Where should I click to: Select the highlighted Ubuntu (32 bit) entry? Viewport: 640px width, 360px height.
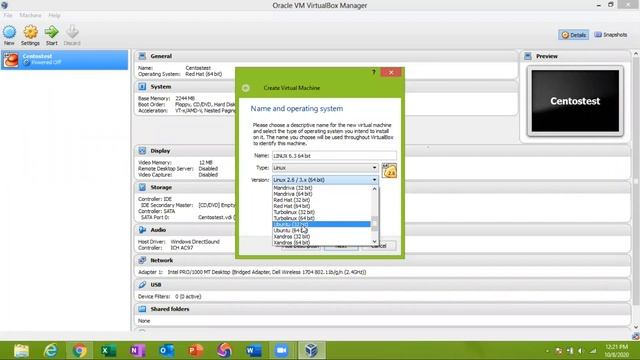coord(322,224)
